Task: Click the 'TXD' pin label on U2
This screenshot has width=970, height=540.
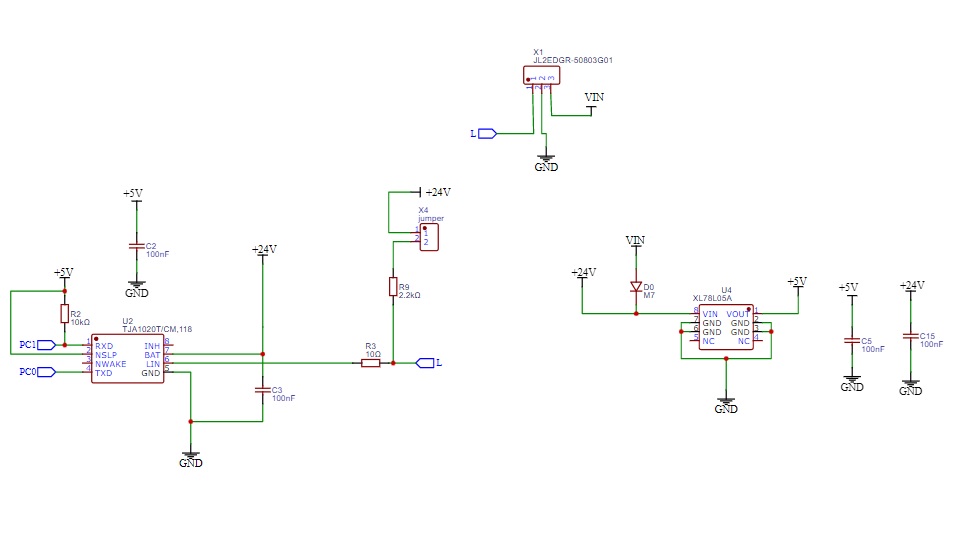Action: coord(103,373)
